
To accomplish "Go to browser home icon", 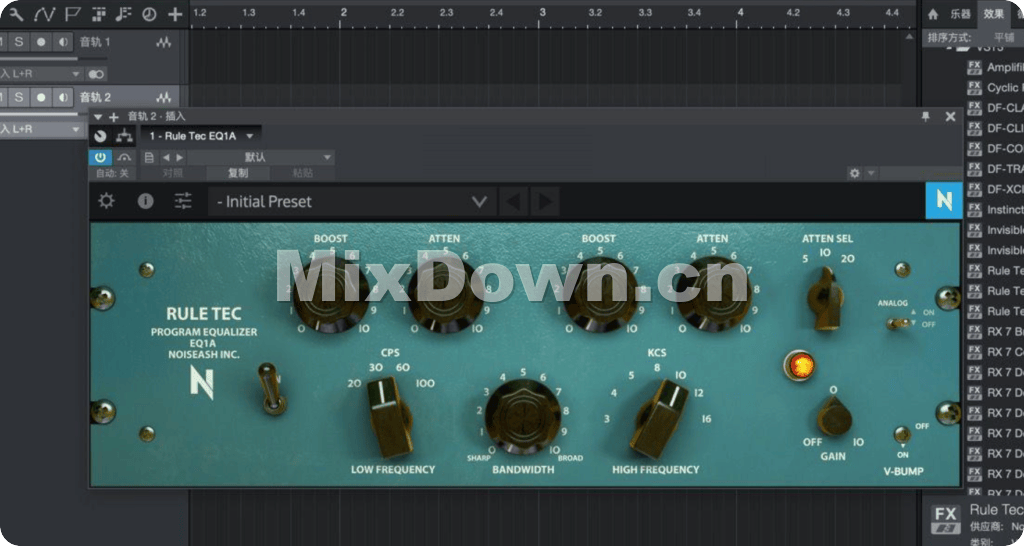I will click(933, 14).
